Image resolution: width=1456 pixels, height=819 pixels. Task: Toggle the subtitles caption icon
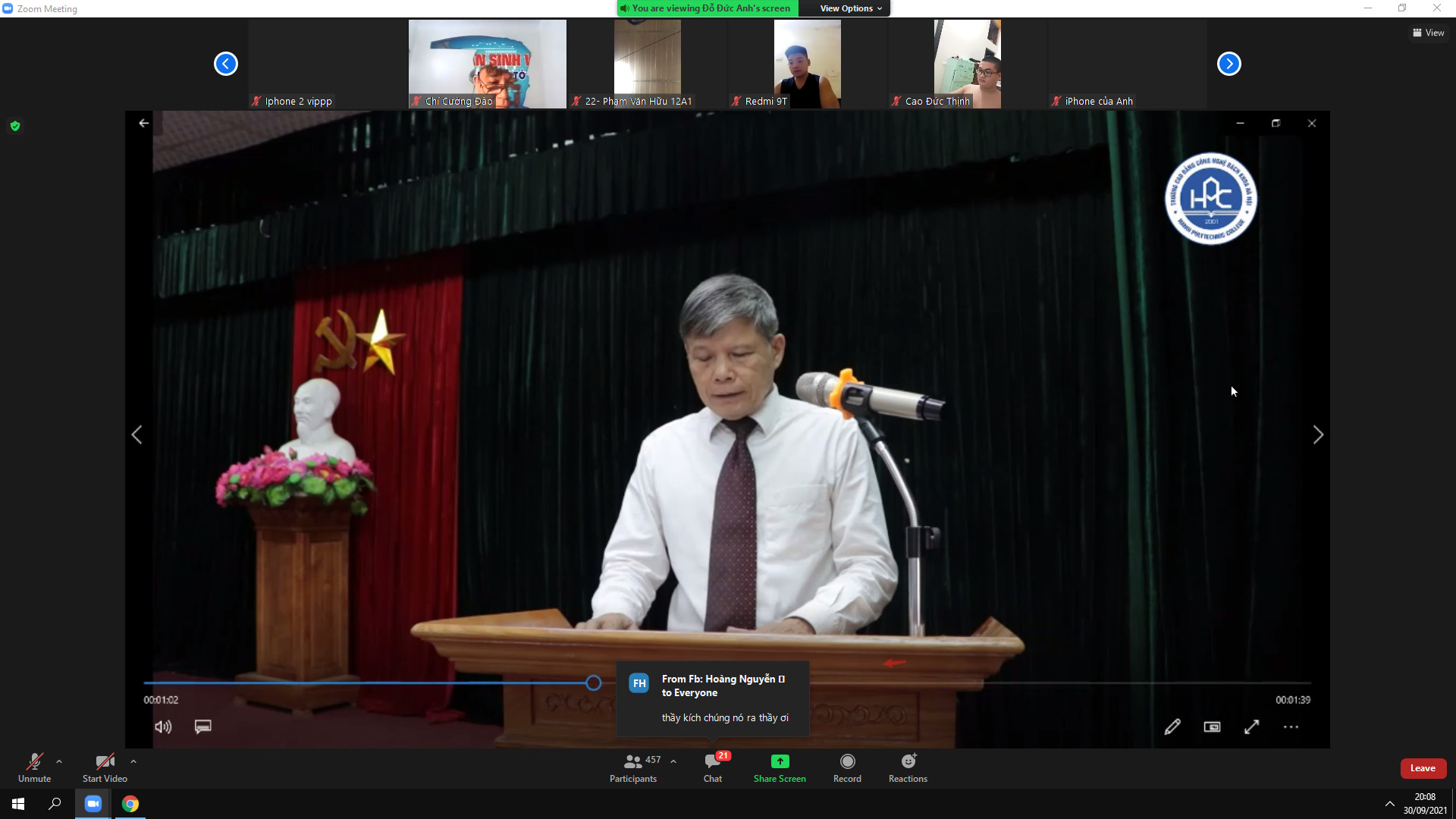point(202,726)
